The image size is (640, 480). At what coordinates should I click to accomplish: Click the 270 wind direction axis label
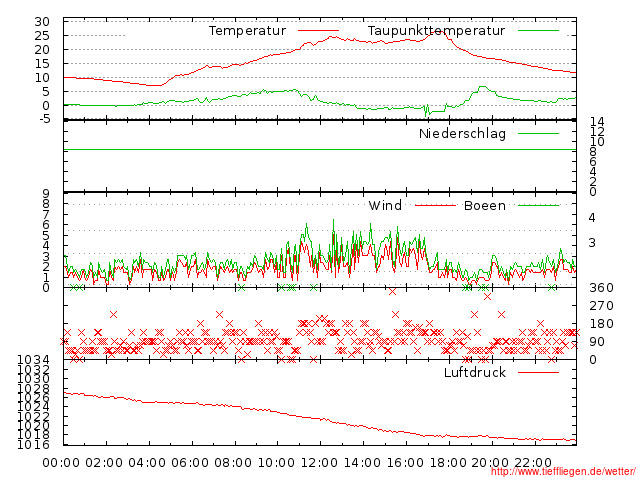(x=601, y=306)
